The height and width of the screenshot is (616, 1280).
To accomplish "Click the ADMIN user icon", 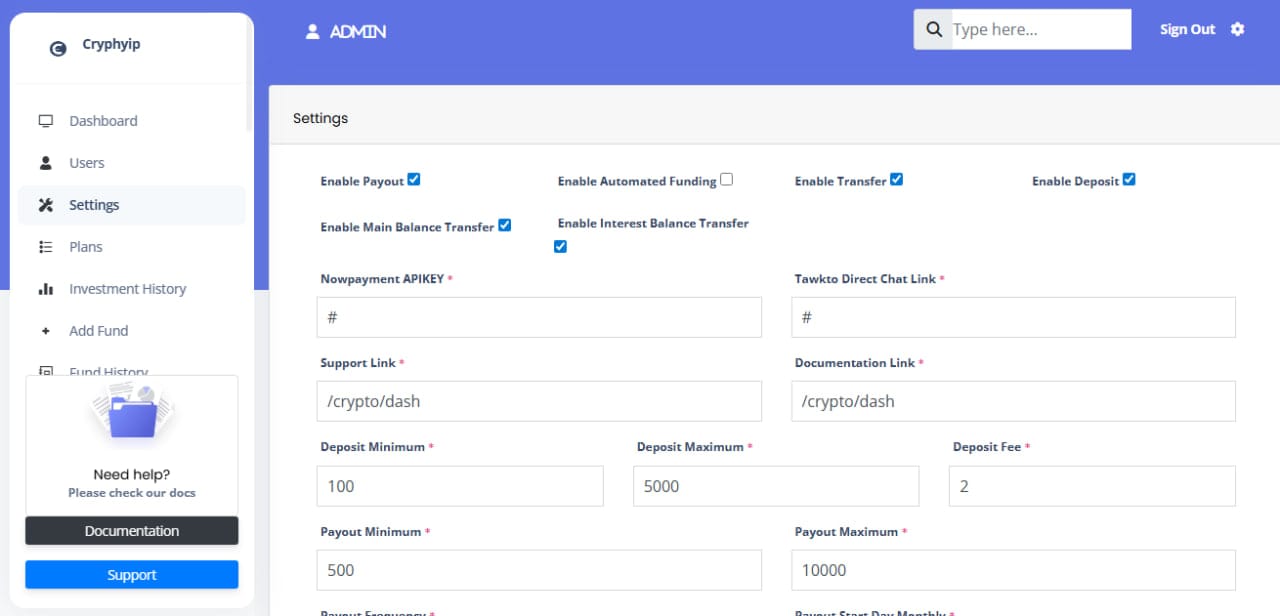I will [x=311, y=31].
